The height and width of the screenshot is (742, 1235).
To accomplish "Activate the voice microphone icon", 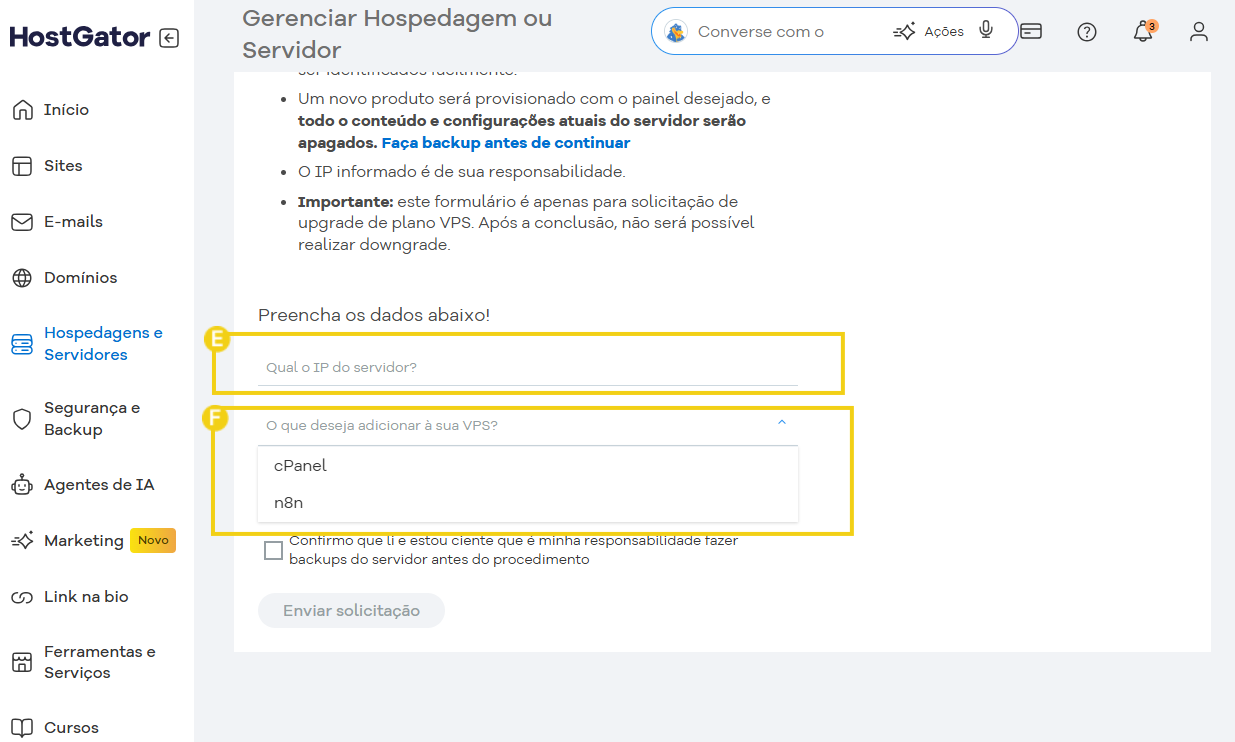I will tap(987, 30).
